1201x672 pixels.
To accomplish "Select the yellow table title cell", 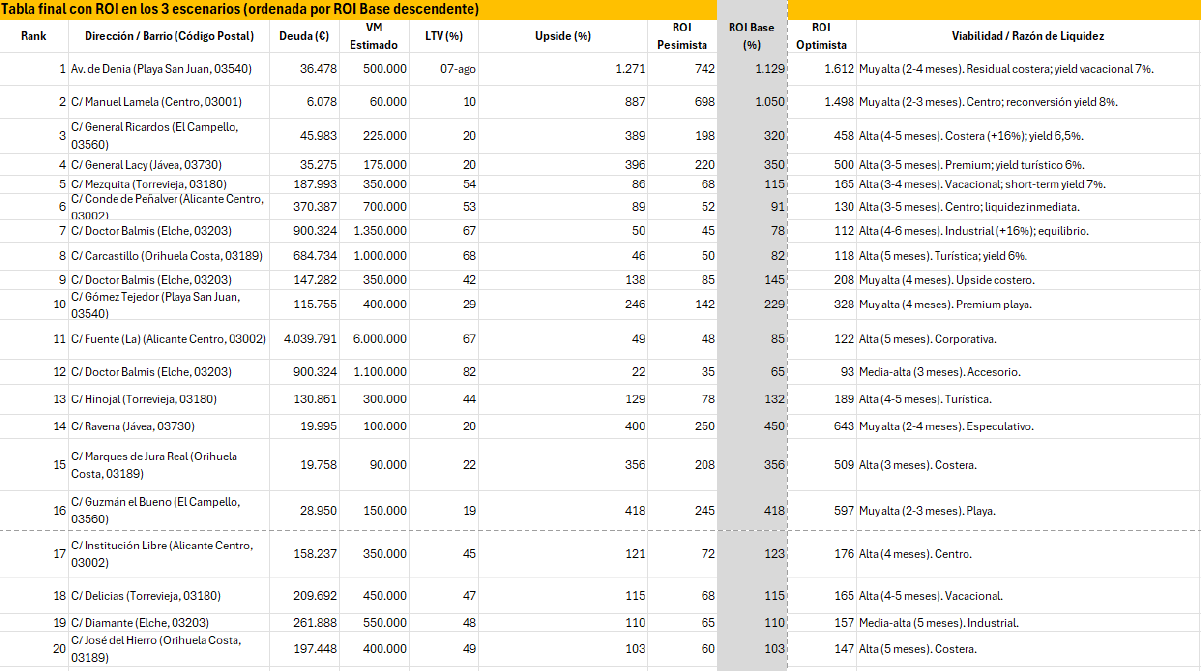I will pyautogui.click(x=240, y=9).
